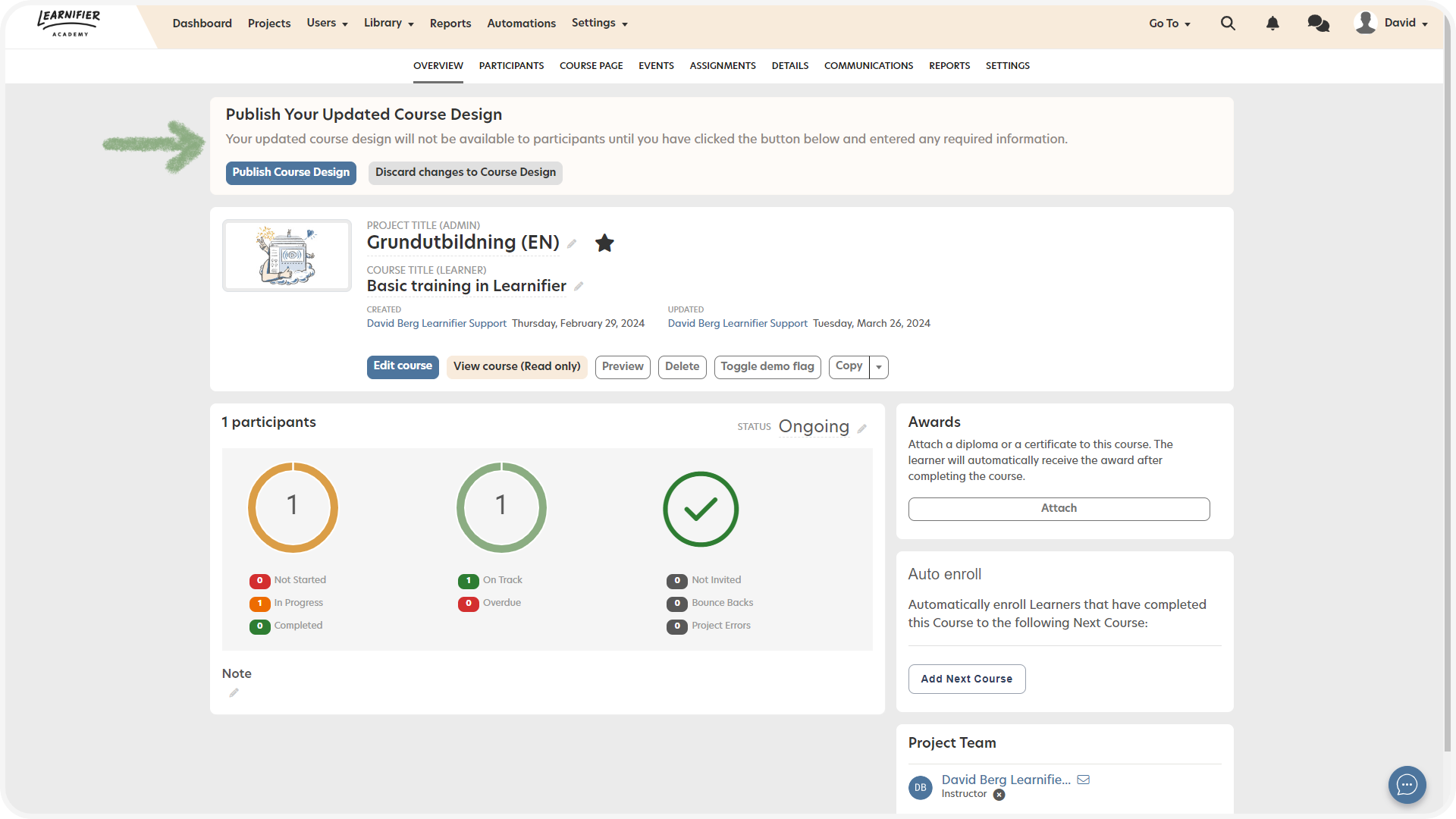Open Reports in the top navigation bar
The width and height of the screenshot is (1456, 819).
click(450, 24)
